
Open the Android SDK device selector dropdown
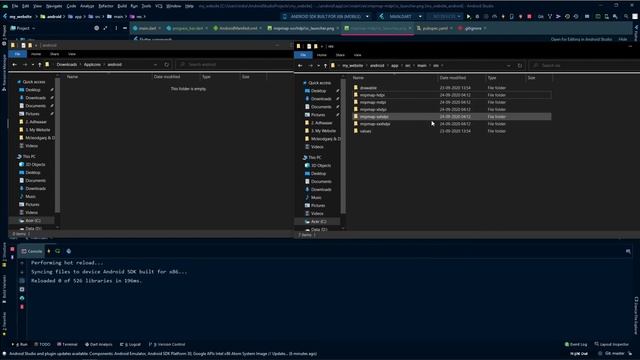(326, 17)
